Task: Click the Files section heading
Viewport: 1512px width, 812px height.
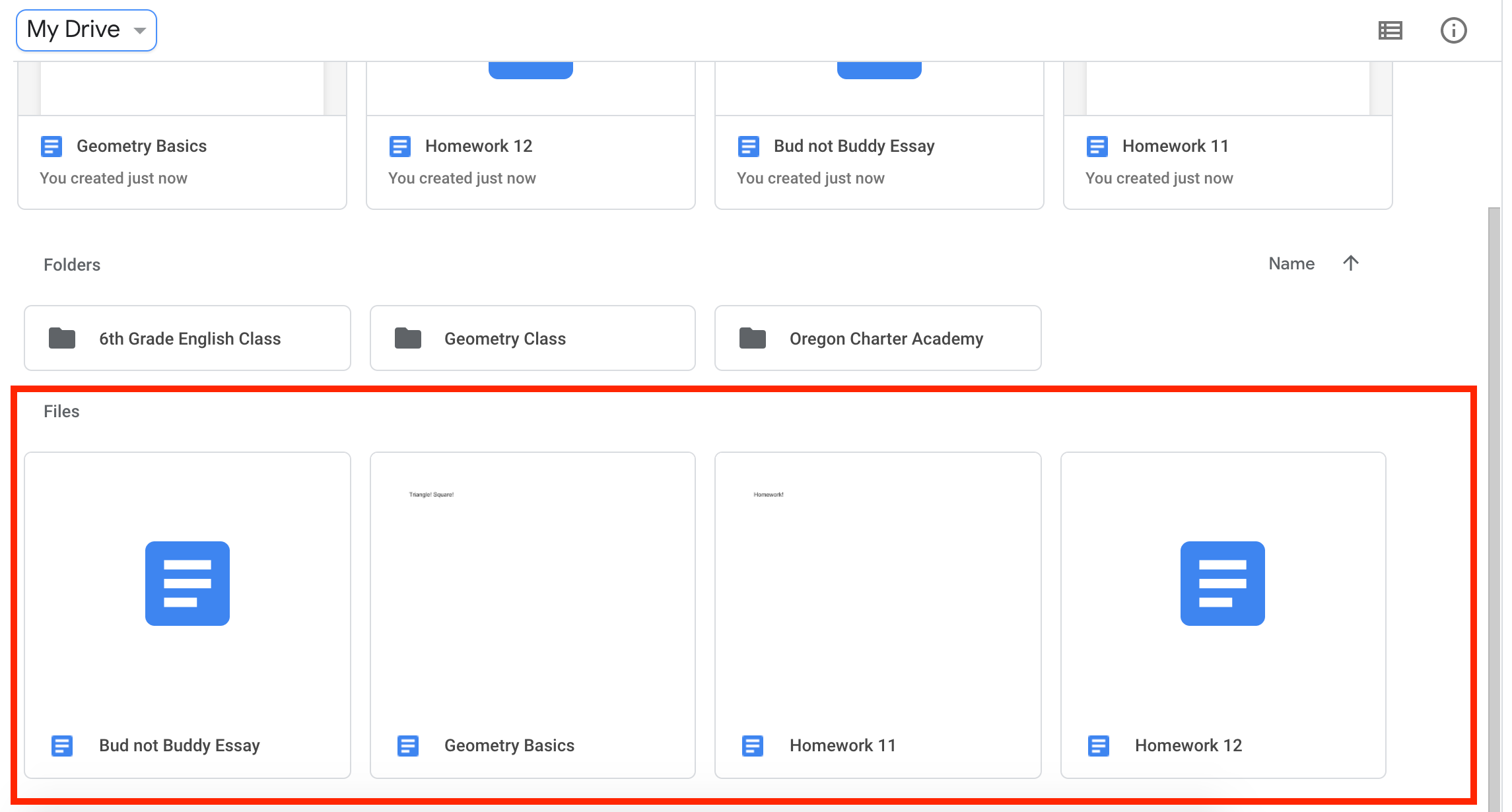Action: (61, 411)
